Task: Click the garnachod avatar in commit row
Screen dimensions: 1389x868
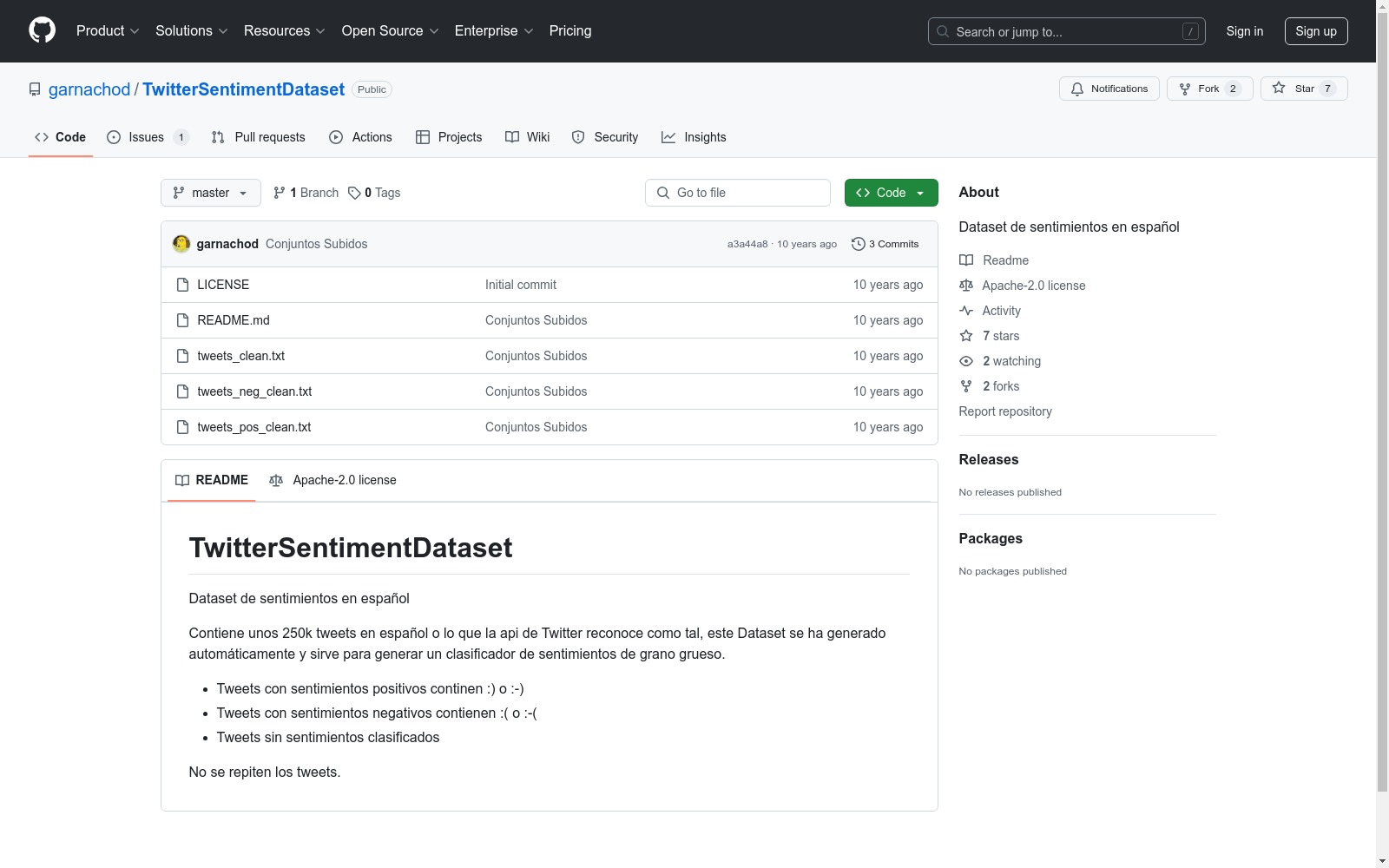Action: 181,244
